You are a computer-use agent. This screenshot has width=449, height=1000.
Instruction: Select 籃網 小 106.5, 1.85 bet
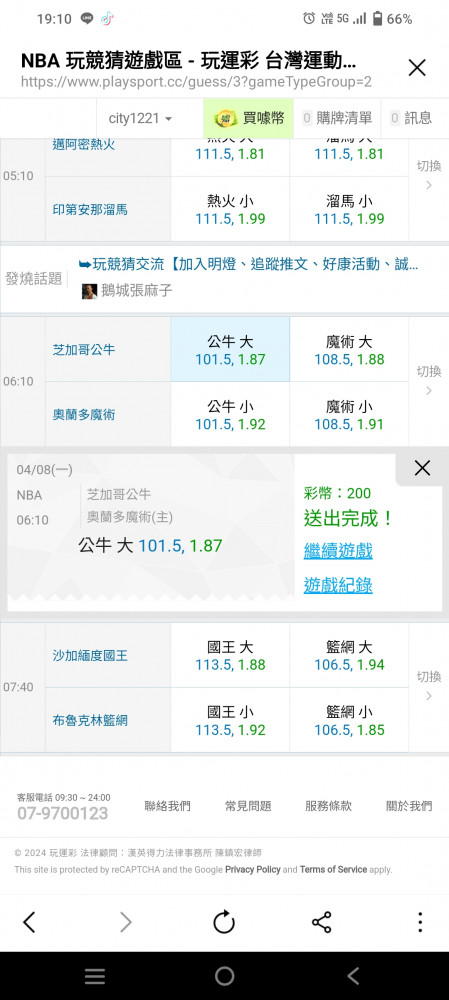pyautogui.click(x=349, y=721)
